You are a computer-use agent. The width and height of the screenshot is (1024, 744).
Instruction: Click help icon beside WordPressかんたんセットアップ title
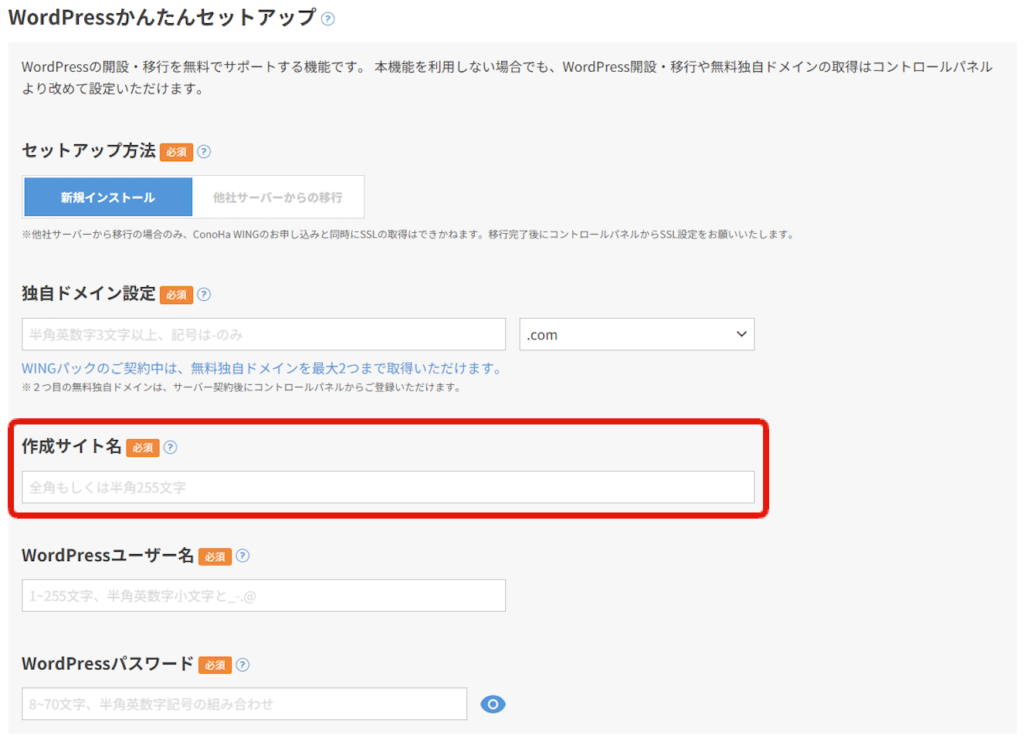coord(328,19)
